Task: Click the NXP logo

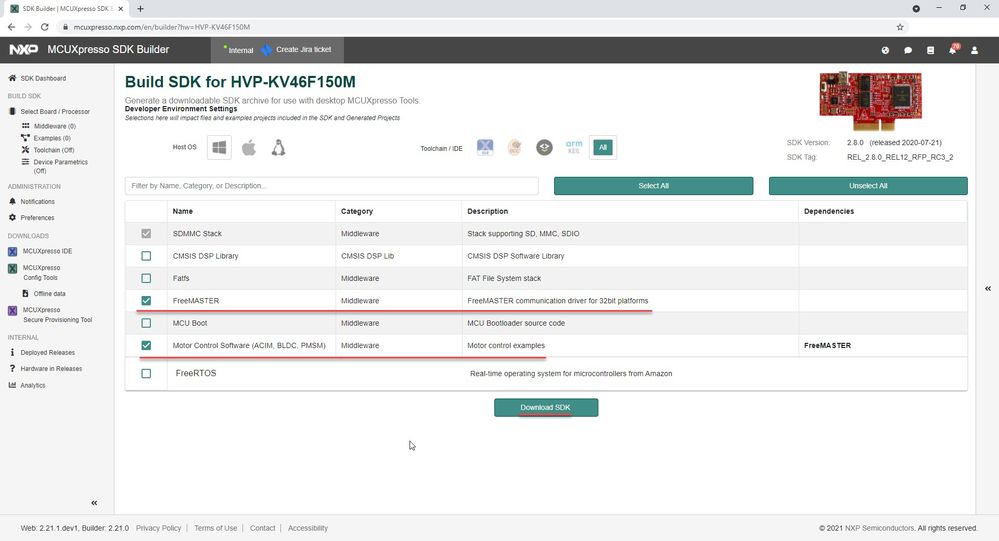Action: point(24,50)
